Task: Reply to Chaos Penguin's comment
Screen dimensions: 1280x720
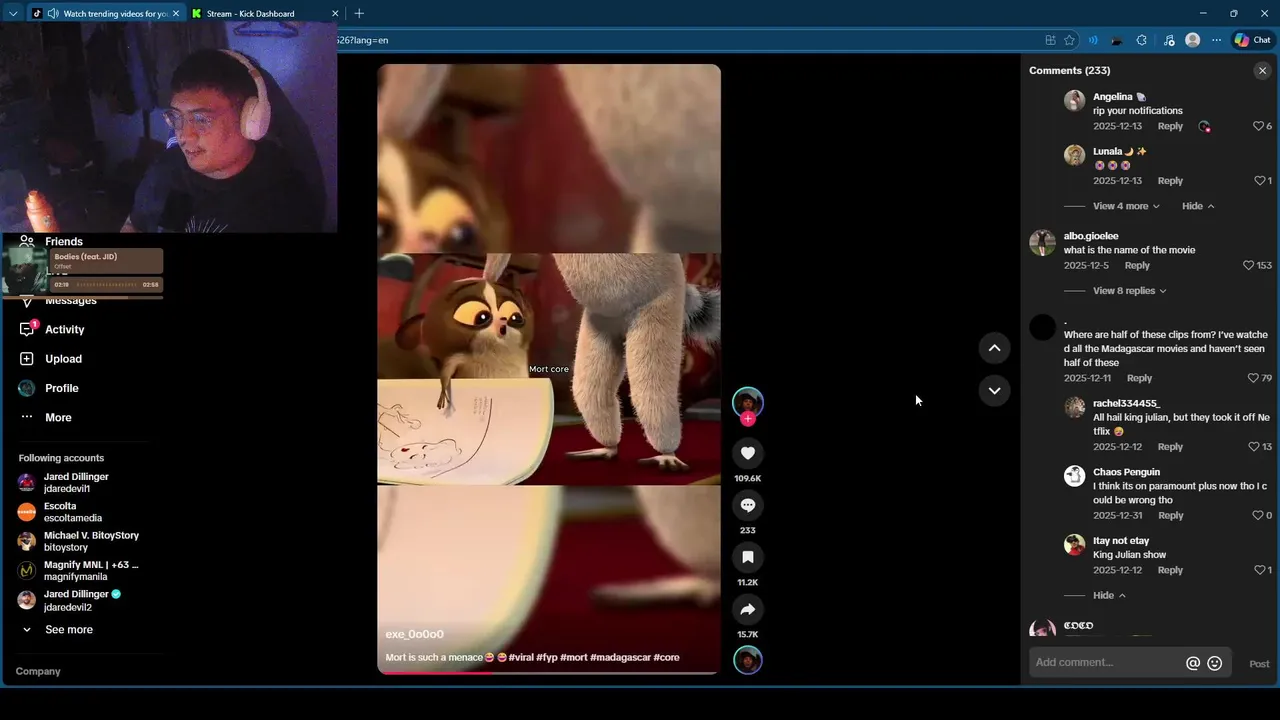Action: (x=1170, y=516)
